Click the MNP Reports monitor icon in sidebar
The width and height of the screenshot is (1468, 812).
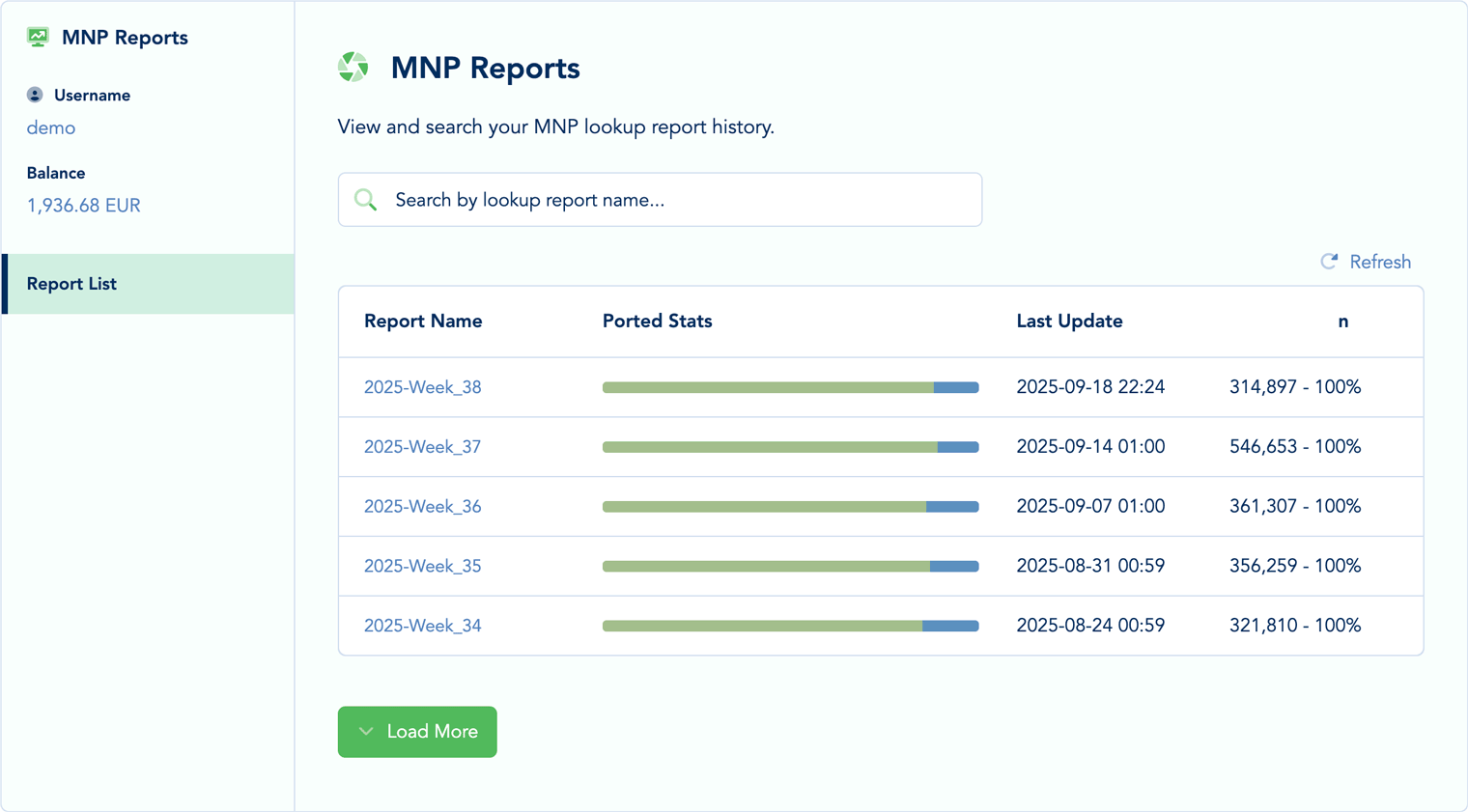click(x=38, y=38)
